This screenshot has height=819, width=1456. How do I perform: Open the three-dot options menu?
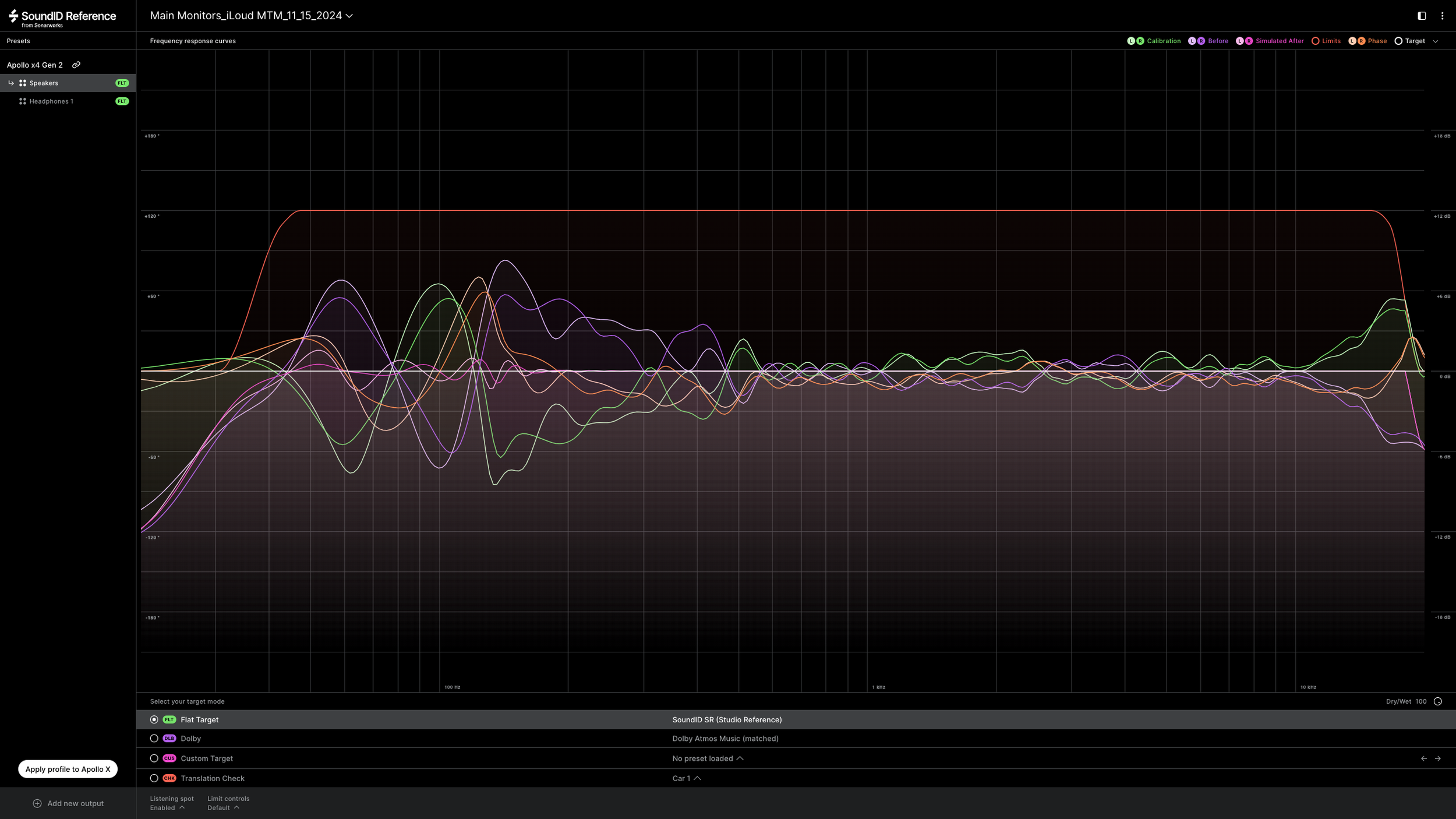pos(1442,16)
